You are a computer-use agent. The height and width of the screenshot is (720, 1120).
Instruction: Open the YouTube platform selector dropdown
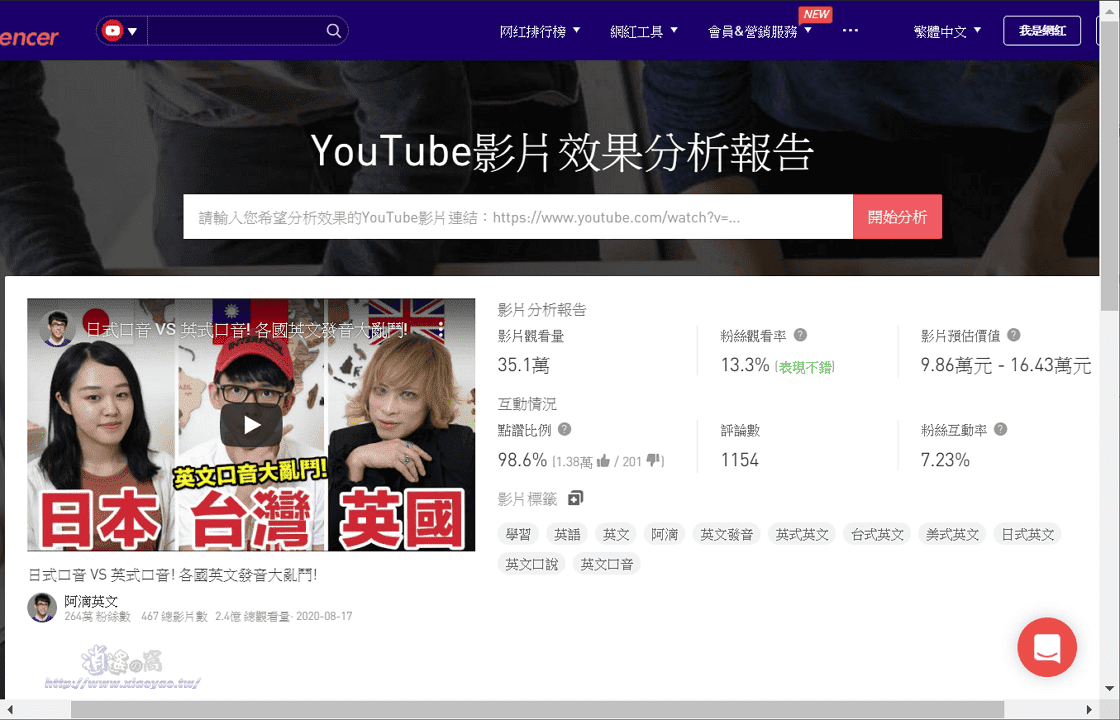pos(121,31)
